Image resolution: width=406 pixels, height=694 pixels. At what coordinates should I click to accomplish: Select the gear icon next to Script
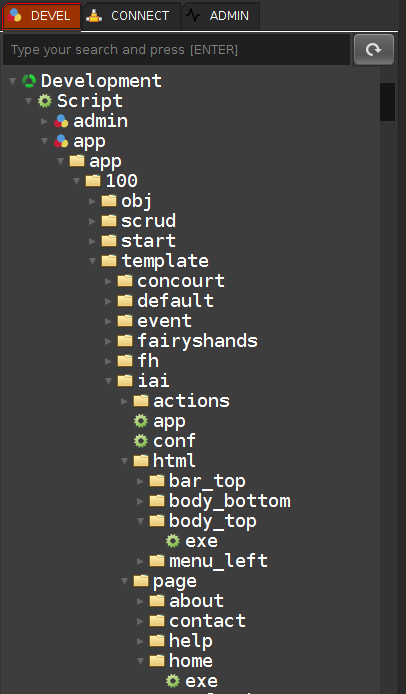click(45, 101)
